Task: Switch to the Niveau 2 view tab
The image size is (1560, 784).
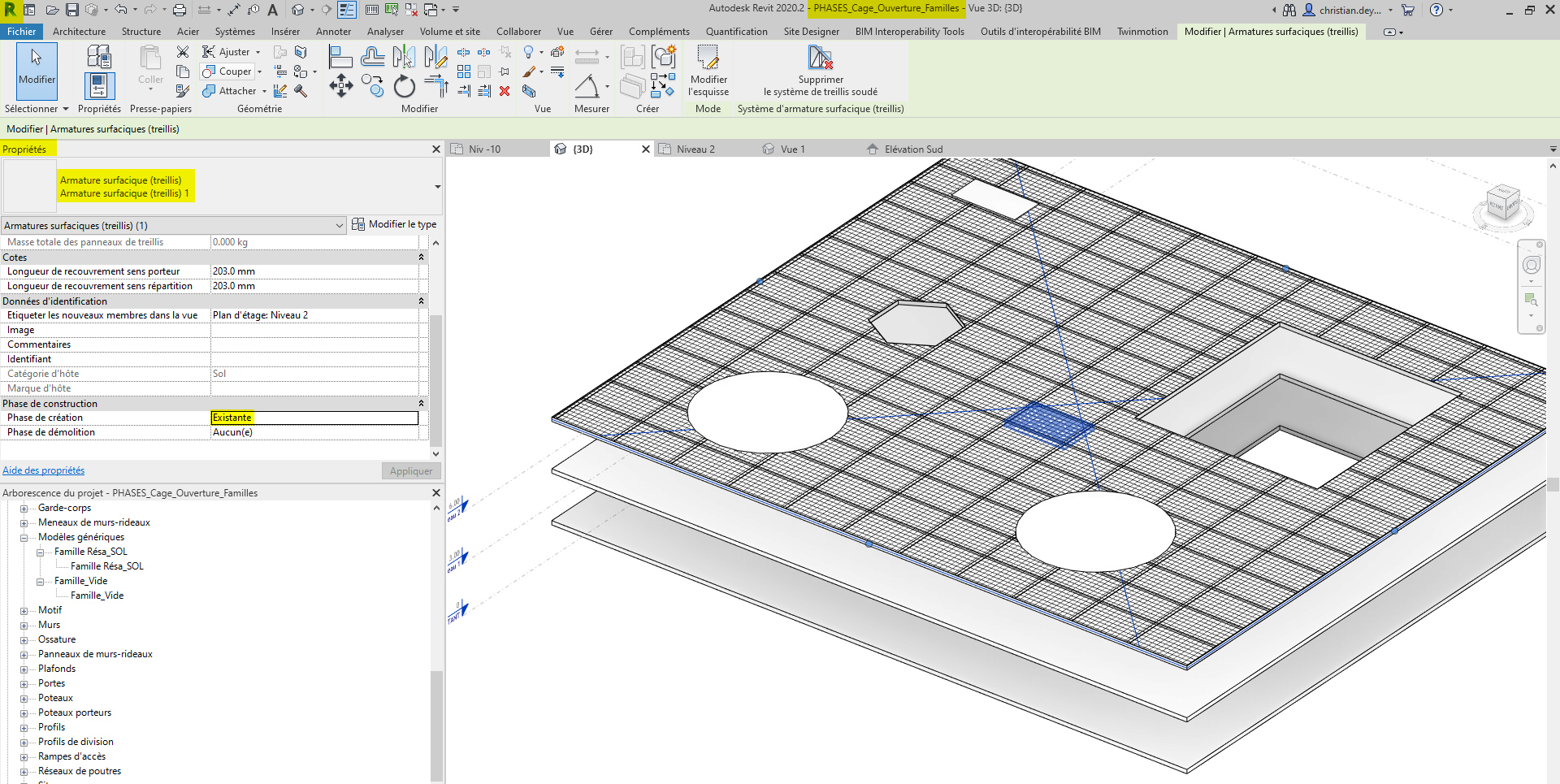Action: 695,149
